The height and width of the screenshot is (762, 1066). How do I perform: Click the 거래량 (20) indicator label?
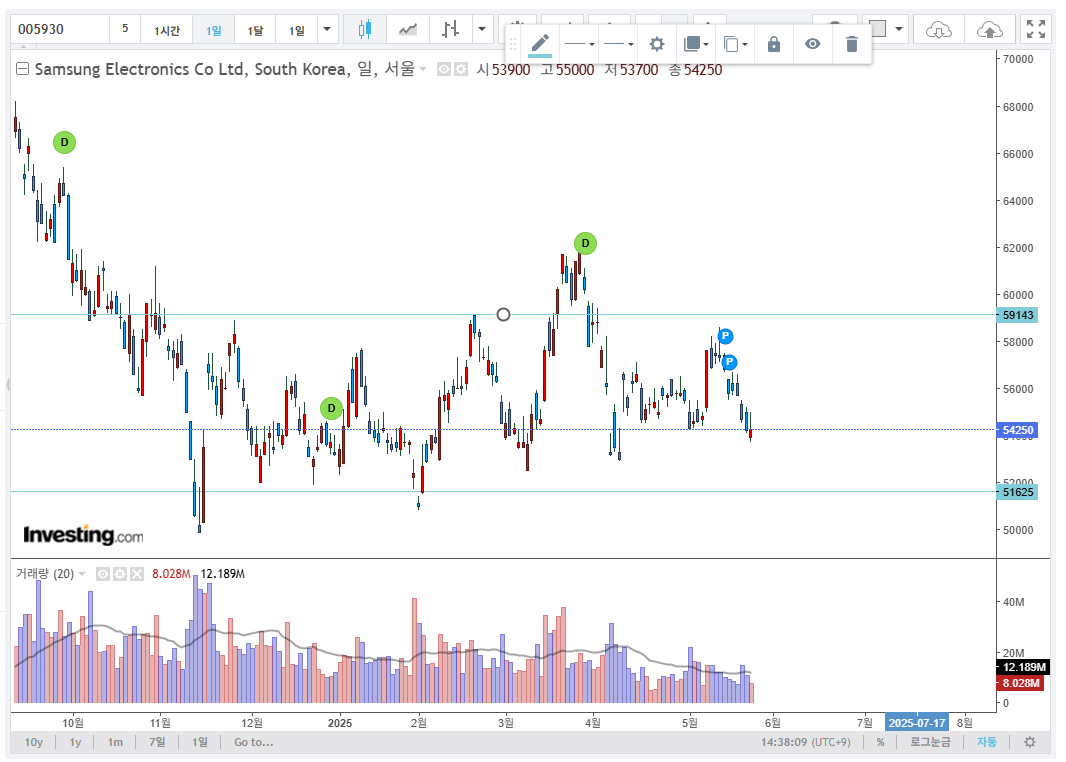45,574
